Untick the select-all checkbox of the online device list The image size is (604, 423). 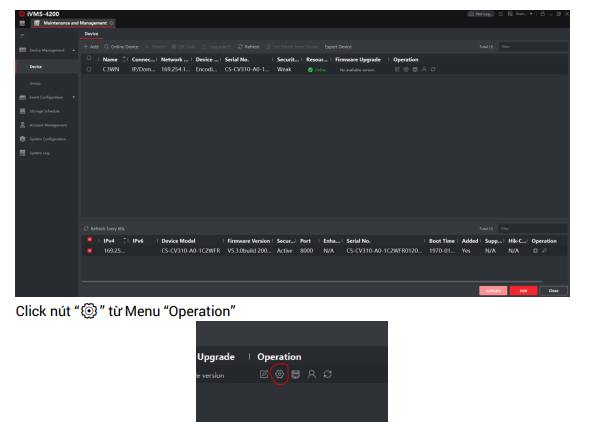(x=90, y=239)
